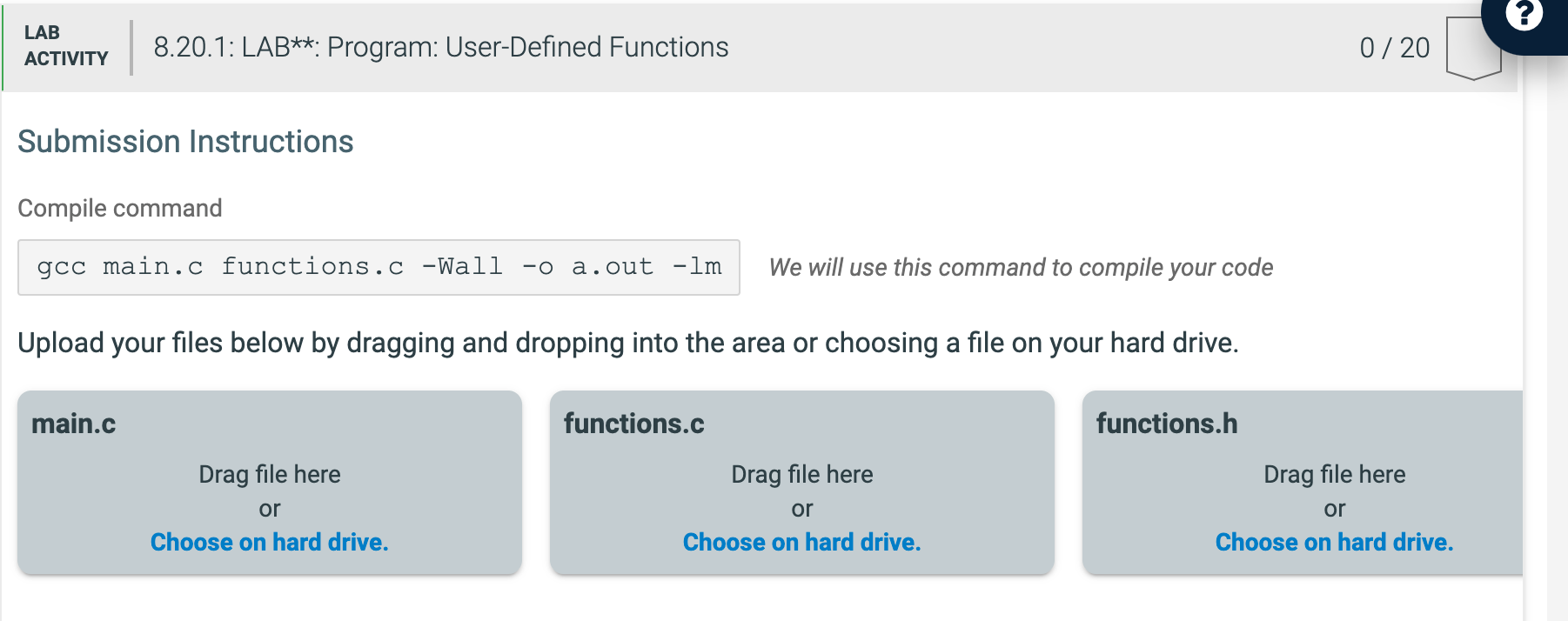Click the 0 / 20 score text
Image resolution: width=1568 pixels, height=621 pixels.
[1395, 48]
